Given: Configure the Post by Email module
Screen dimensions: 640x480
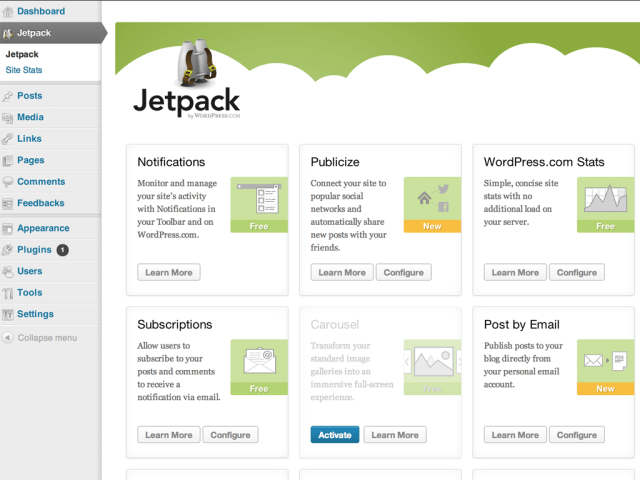Looking at the screenshot, I should pyautogui.click(x=577, y=435).
